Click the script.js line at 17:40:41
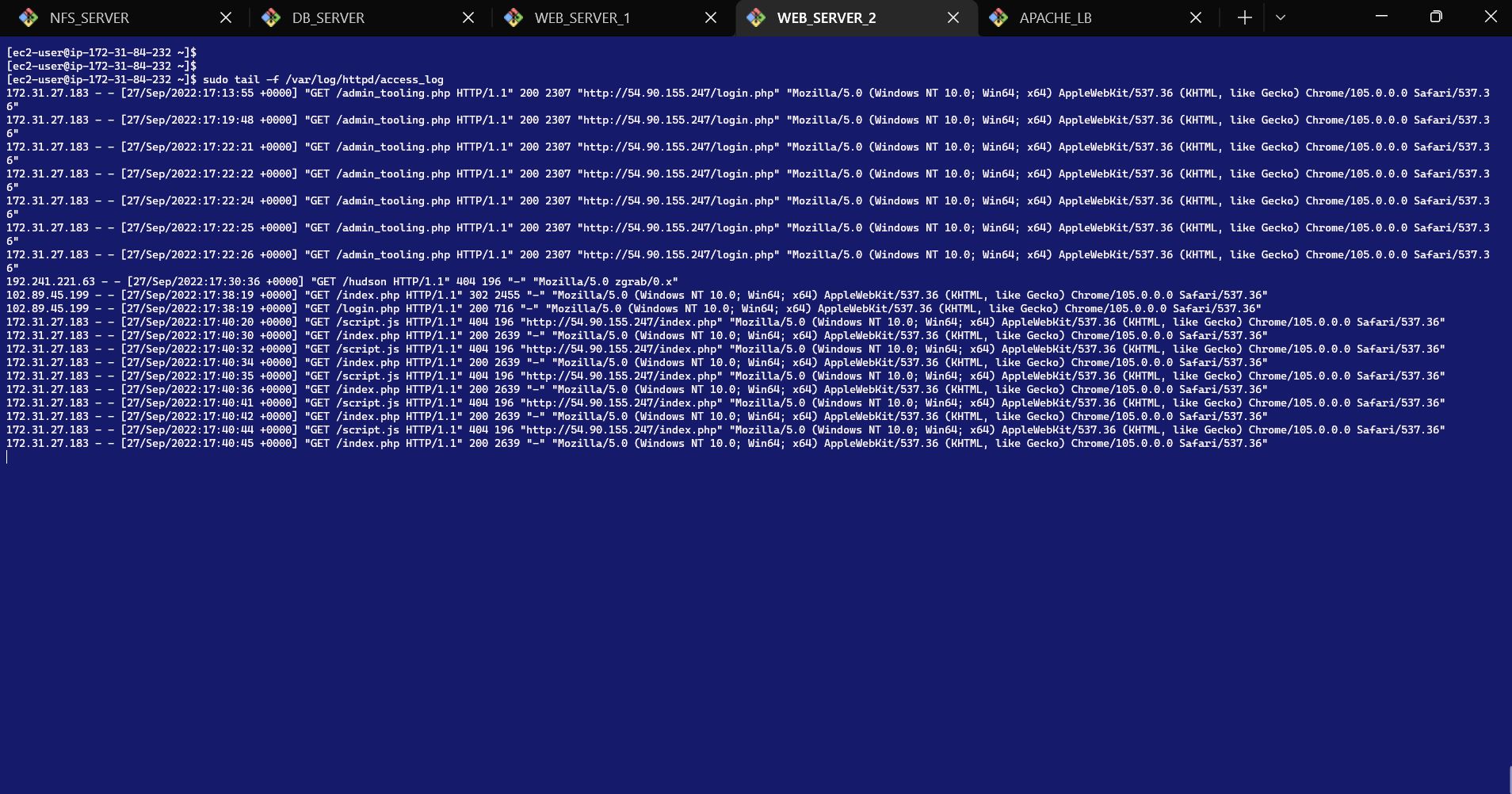This screenshot has height=794, width=1512. [x=726, y=403]
